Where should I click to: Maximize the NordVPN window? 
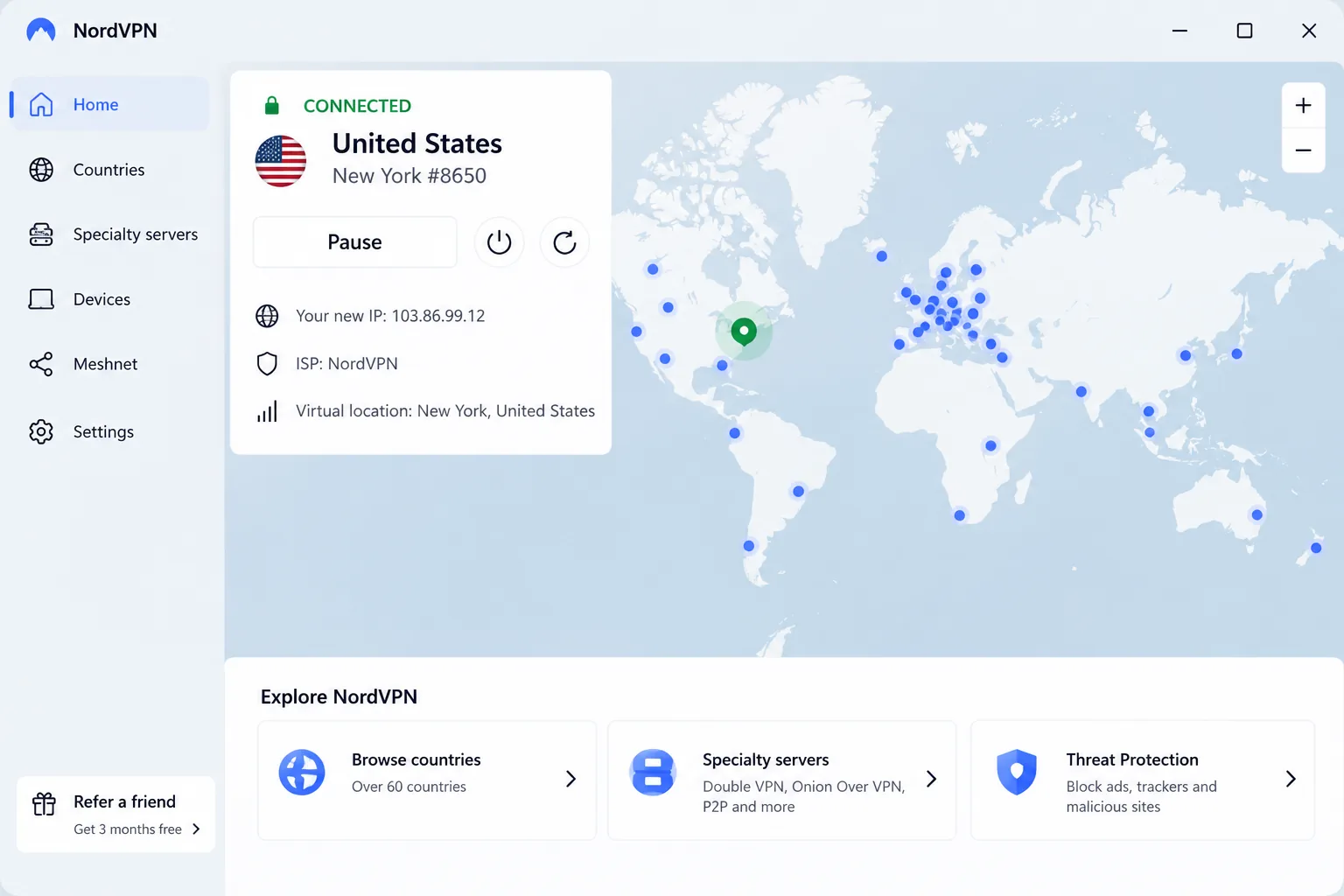pos(1244,31)
